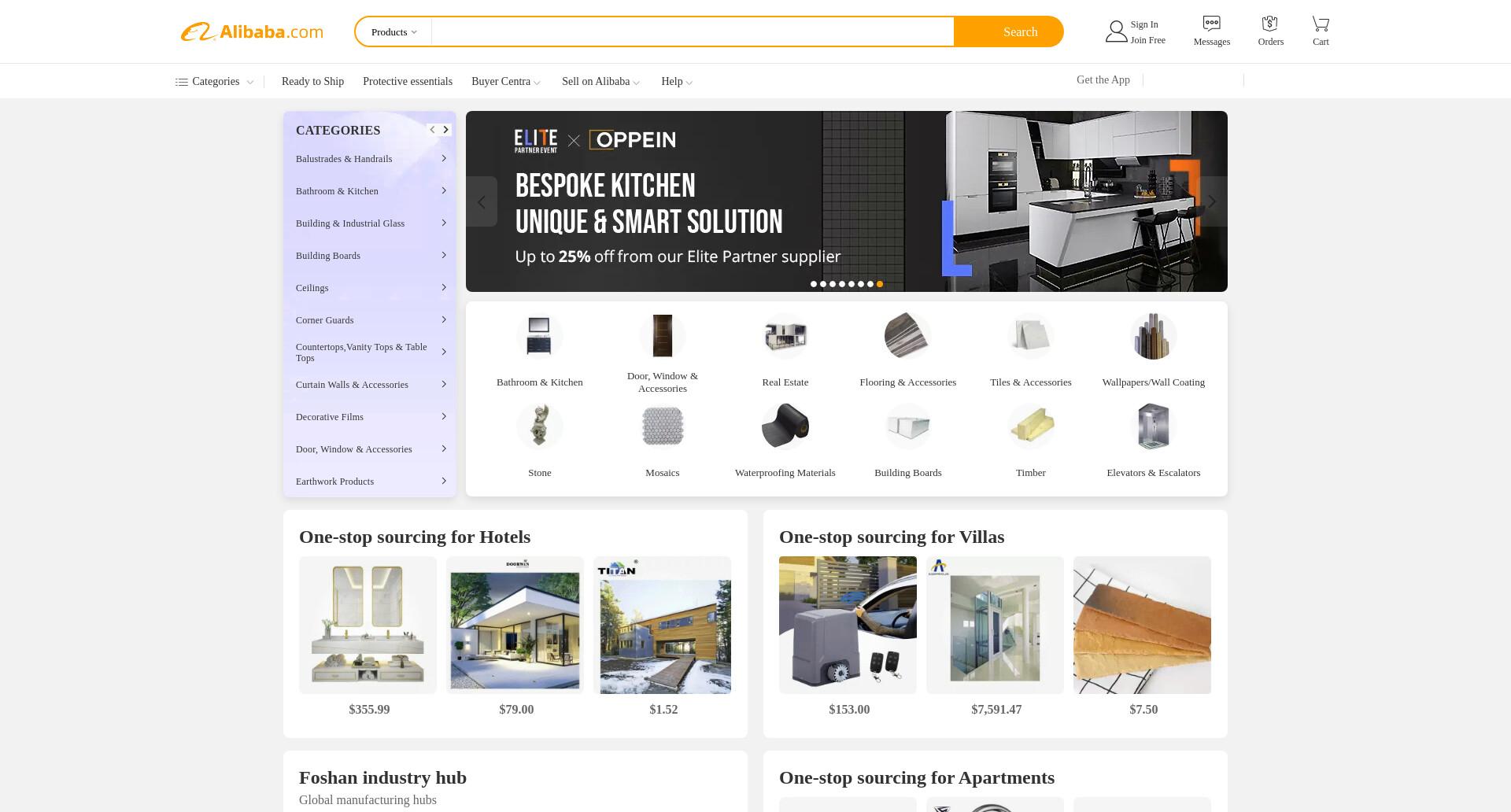Open Protective essentials menu item

[x=408, y=82]
